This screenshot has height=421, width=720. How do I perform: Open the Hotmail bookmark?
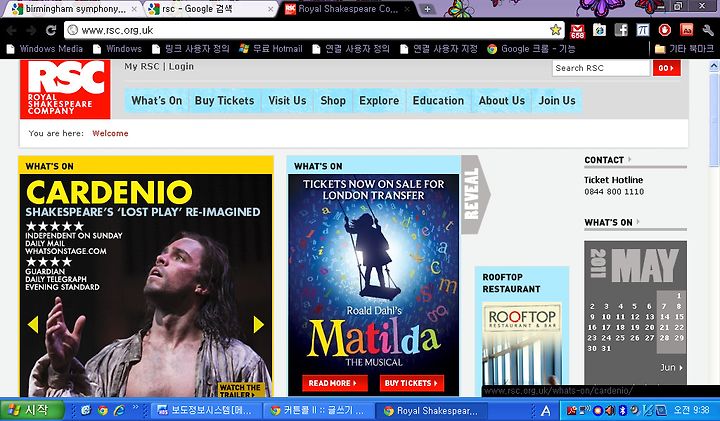pyautogui.click(x=271, y=49)
